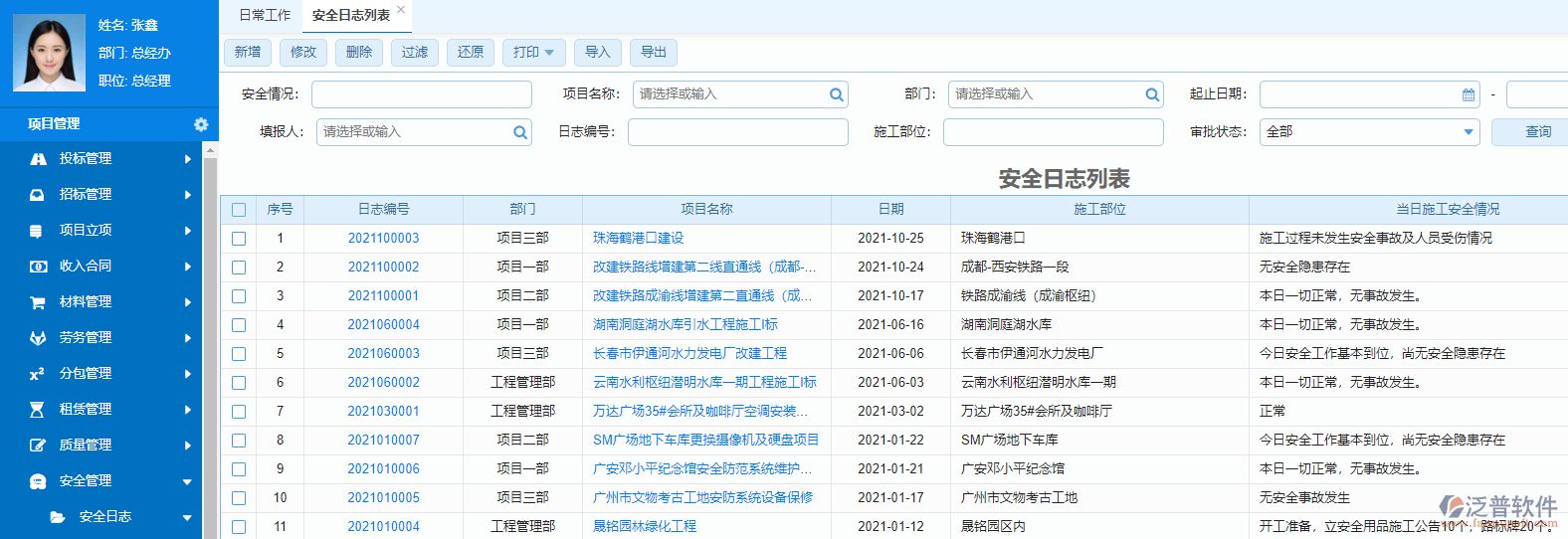Switch to the 日常工作 tab
This screenshot has width=1568, height=539.
click(x=265, y=15)
